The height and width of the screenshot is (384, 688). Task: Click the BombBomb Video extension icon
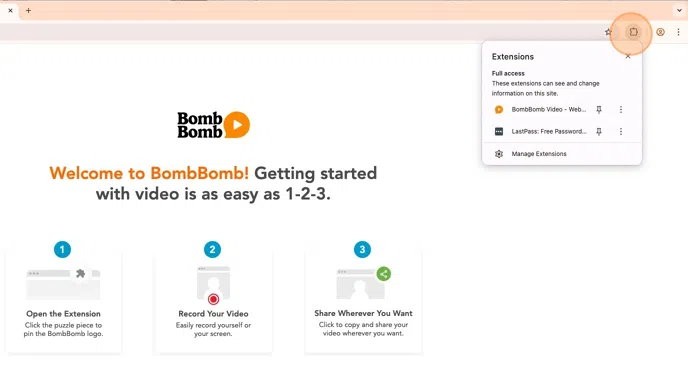point(499,109)
